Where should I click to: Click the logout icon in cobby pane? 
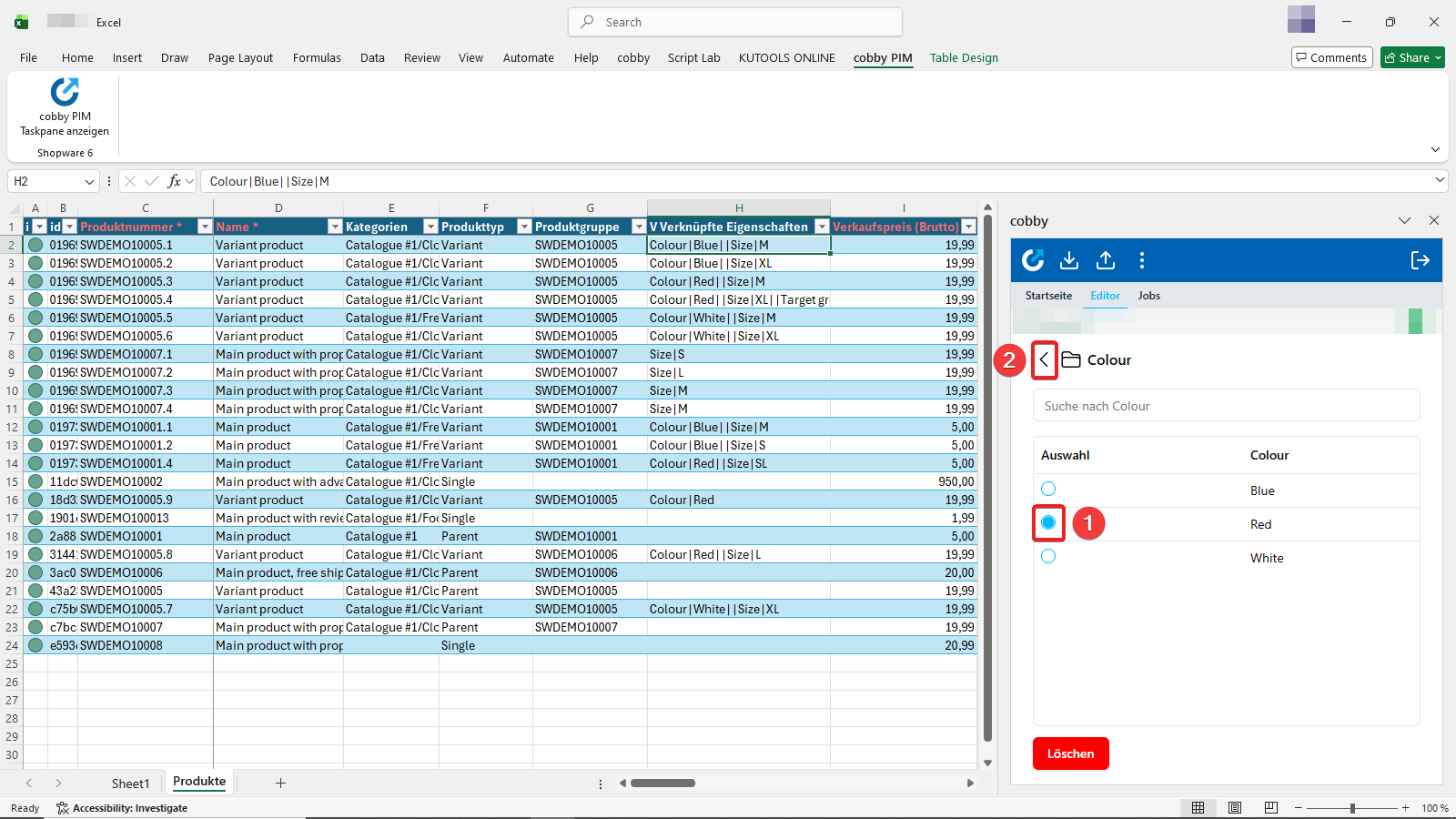click(1420, 261)
